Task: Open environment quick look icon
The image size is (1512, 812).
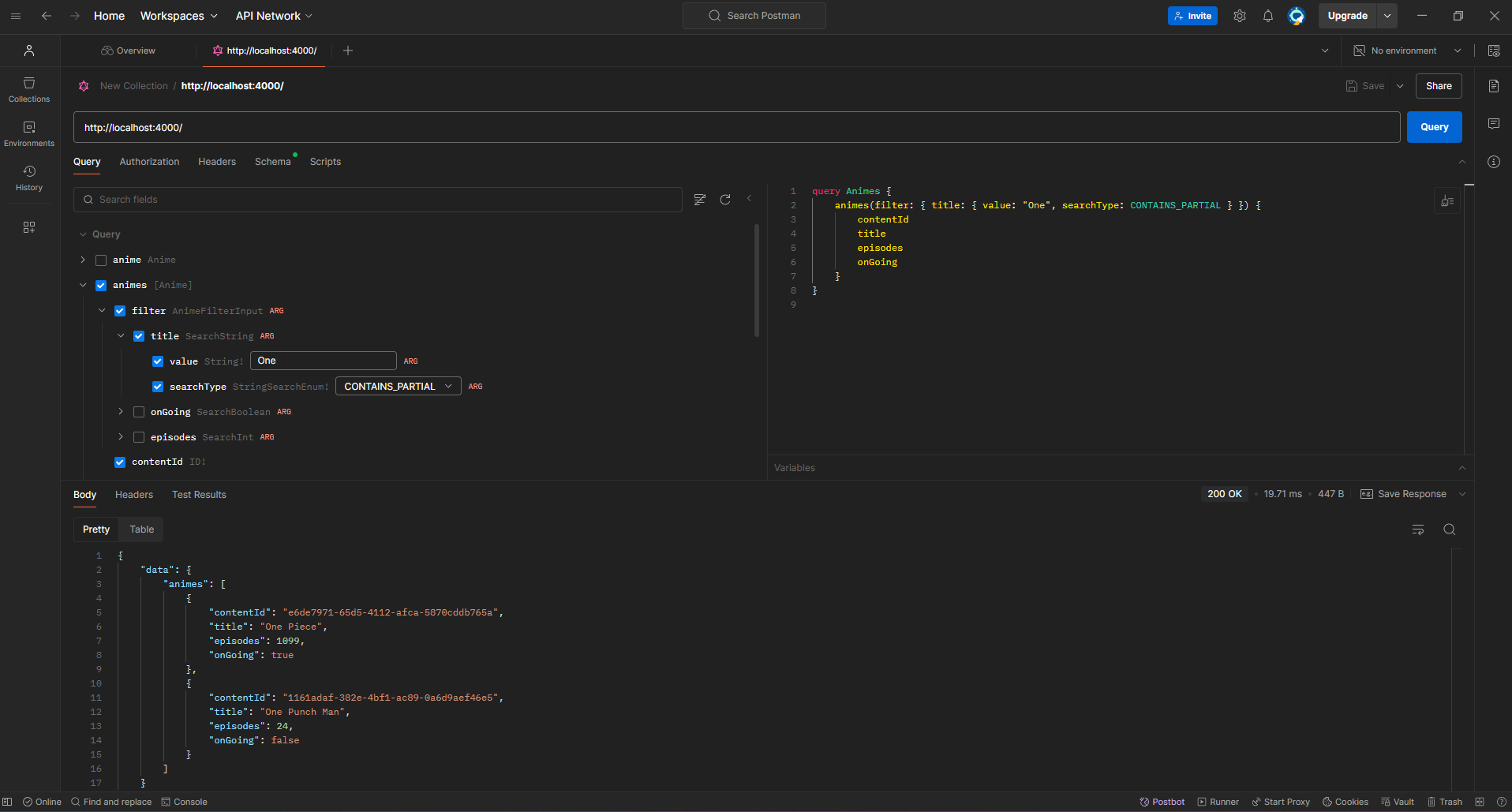Action: click(1494, 51)
